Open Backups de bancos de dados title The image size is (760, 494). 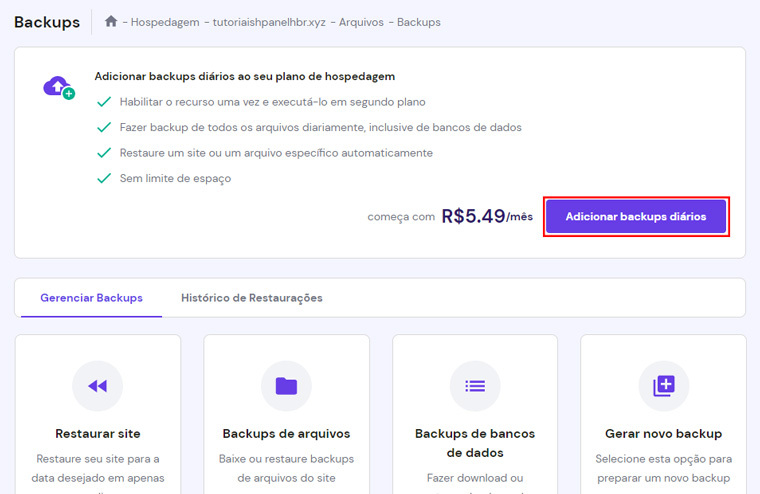click(x=475, y=443)
